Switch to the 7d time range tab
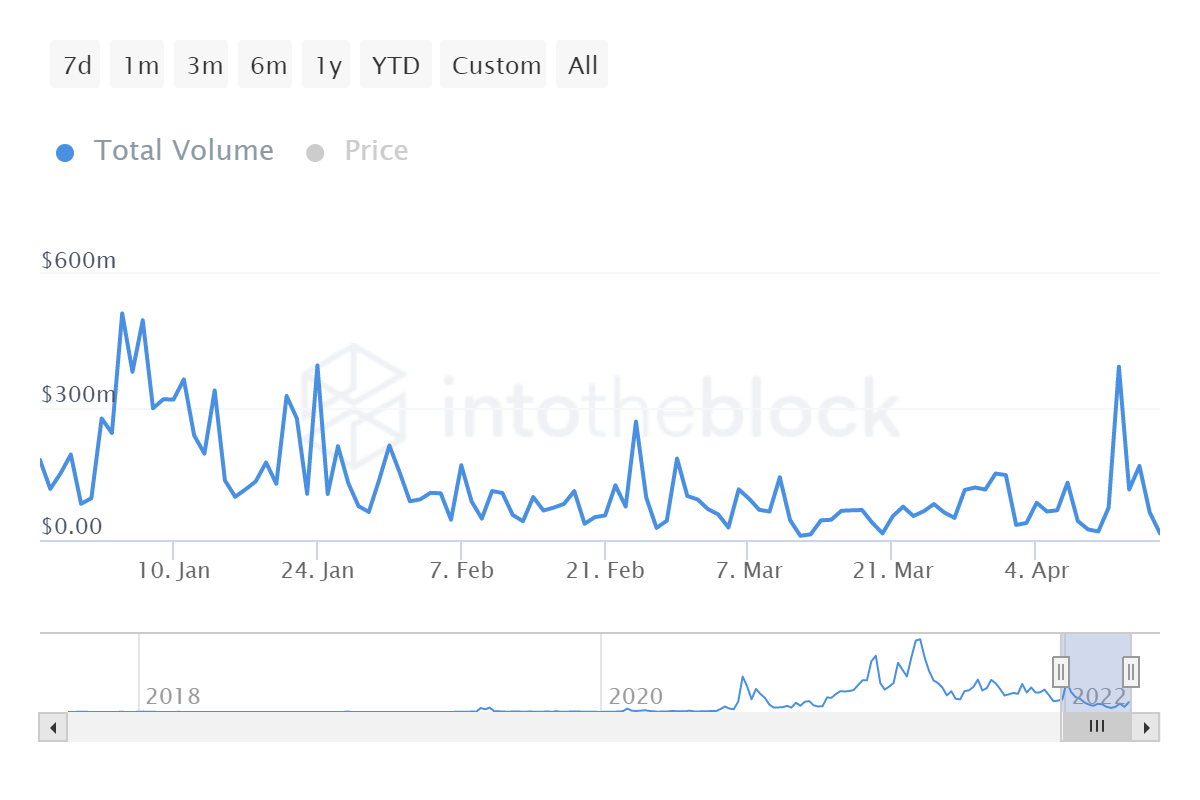This screenshot has height=800, width=1200. pos(74,64)
